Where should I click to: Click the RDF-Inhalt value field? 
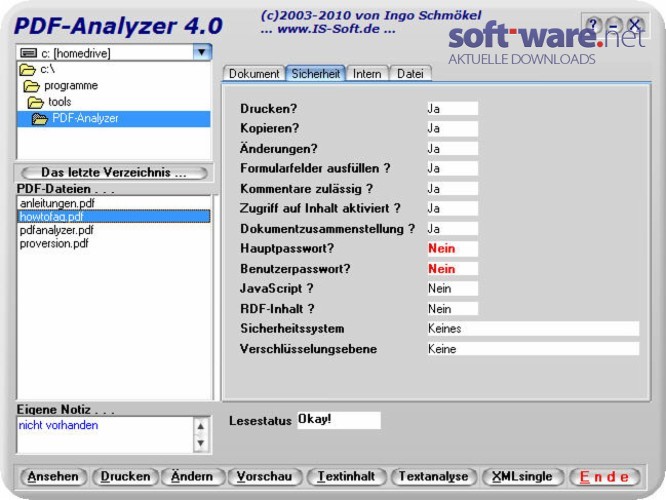pyautogui.click(x=452, y=309)
